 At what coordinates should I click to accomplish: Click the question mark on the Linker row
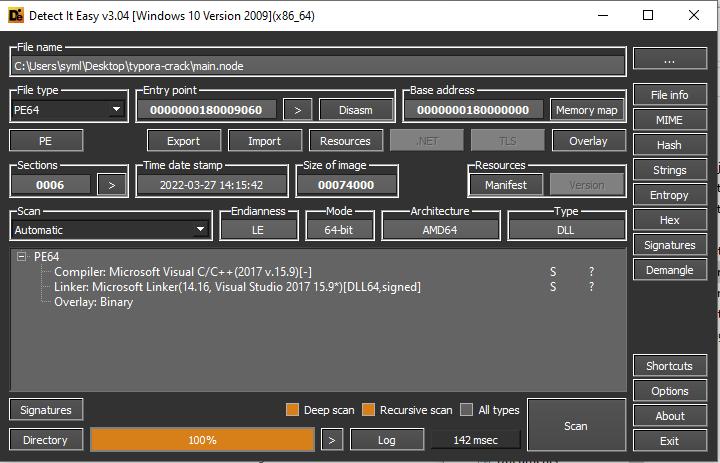pyautogui.click(x=591, y=287)
